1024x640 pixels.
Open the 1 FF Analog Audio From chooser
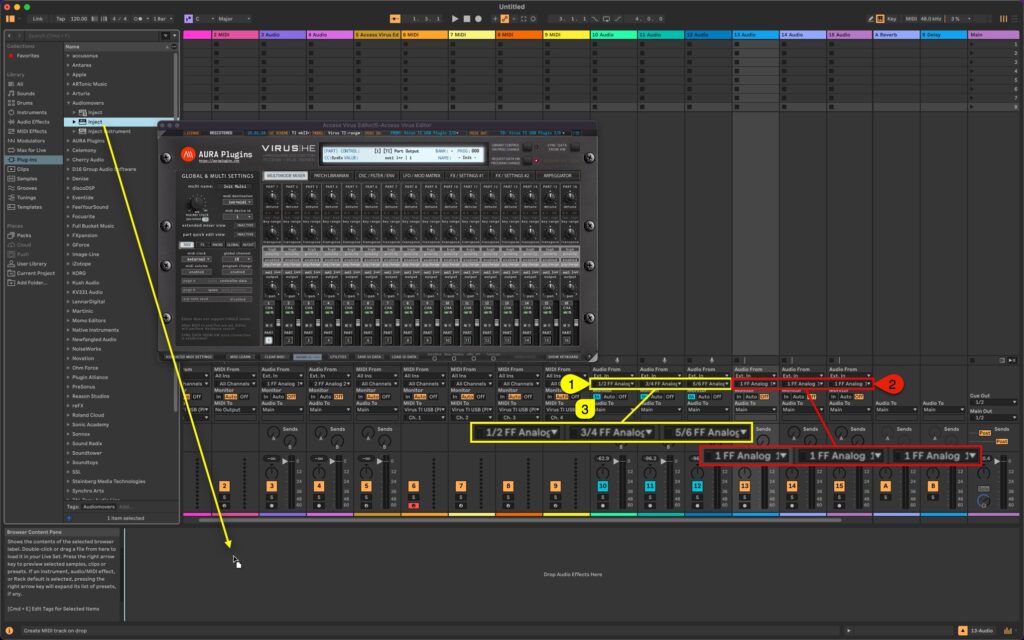click(754, 384)
